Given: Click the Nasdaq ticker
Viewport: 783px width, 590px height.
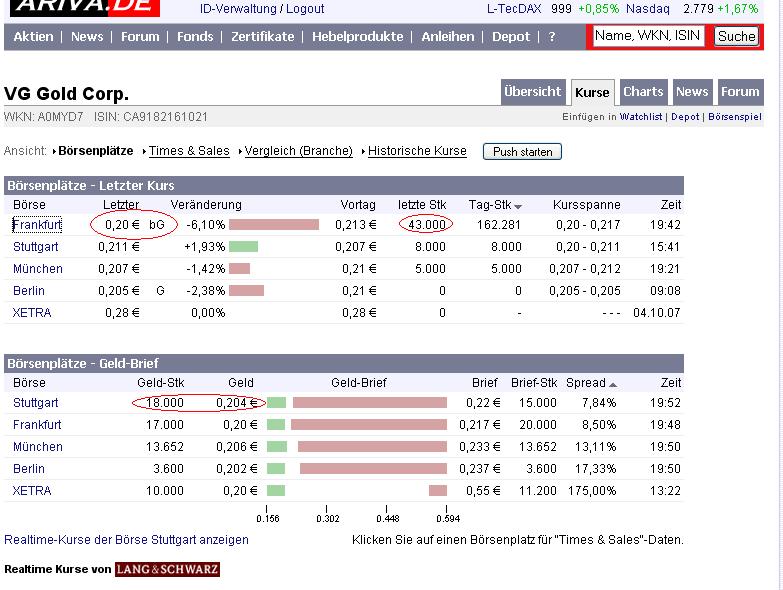Looking at the screenshot, I should click(x=692, y=8).
